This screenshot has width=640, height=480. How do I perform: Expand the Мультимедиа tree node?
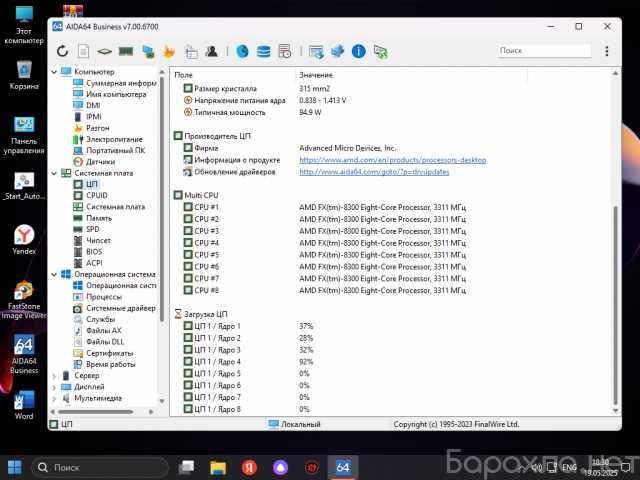pyautogui.click(x=54, y=398)
